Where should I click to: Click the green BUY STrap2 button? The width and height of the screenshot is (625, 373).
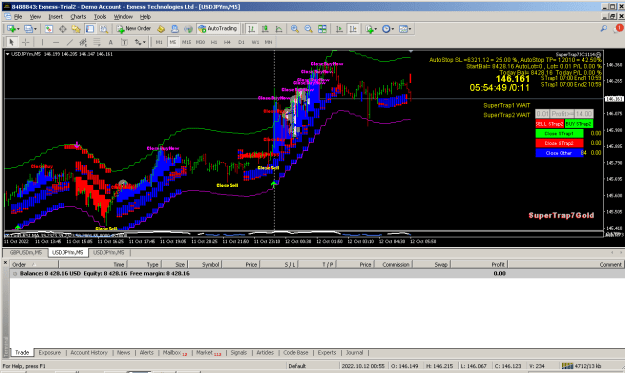(579, 124)
